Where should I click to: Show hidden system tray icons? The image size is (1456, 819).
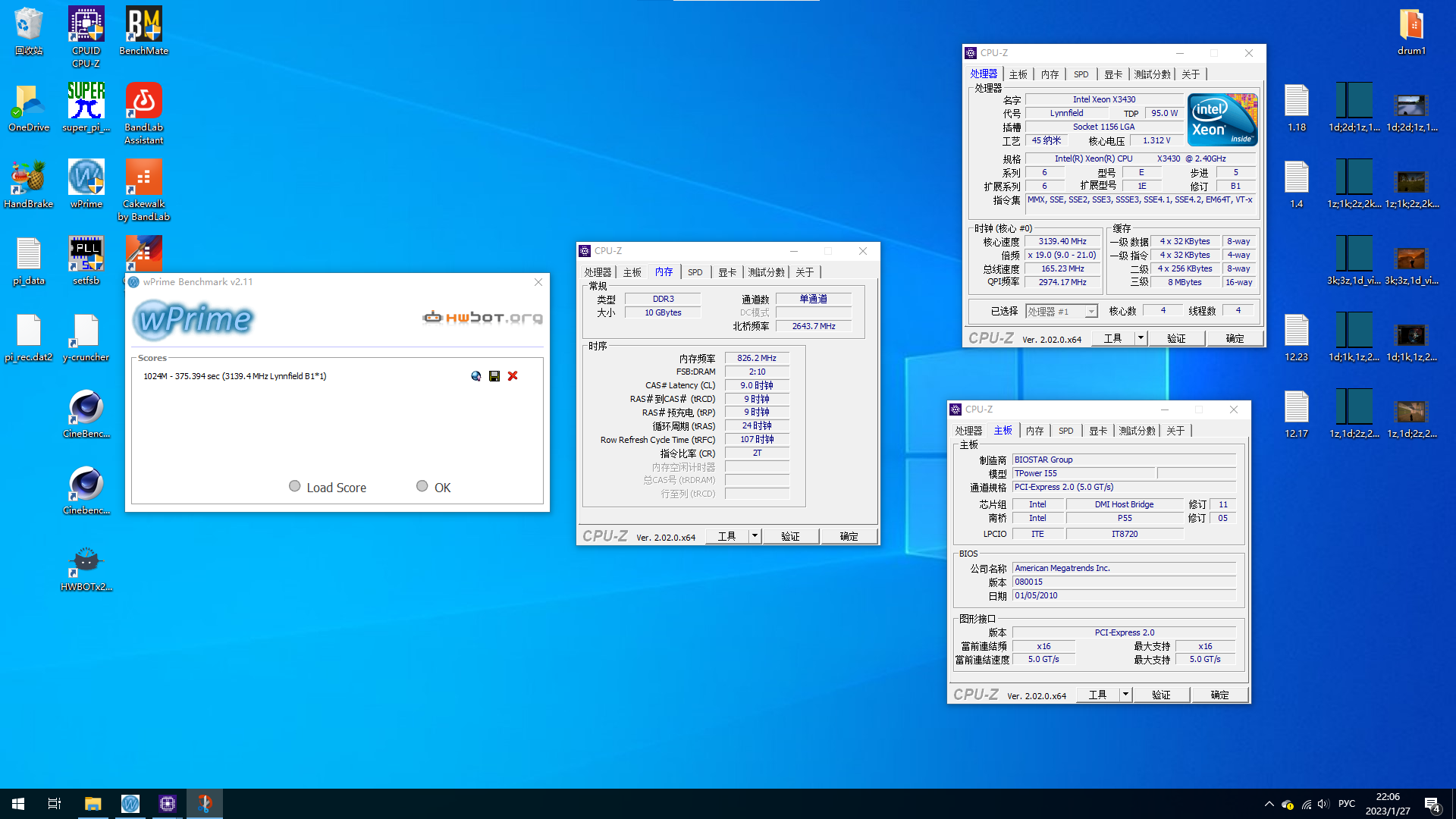(1269, 804)
